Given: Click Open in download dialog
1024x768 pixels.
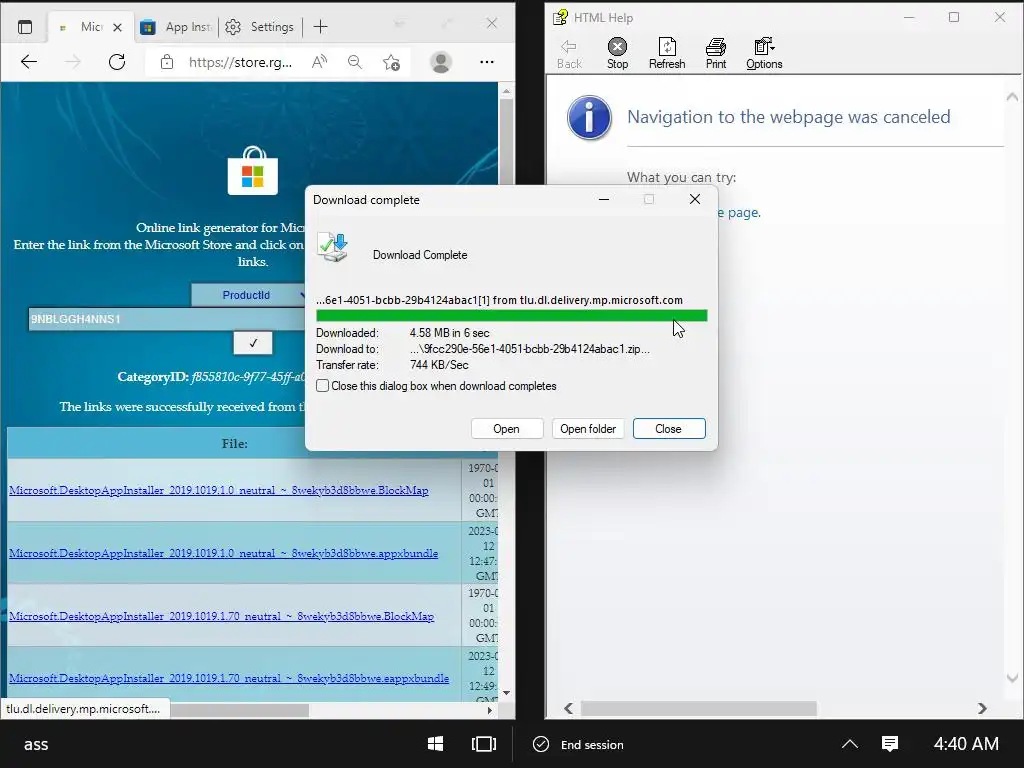Looking at the screenshot, I should click(x=507, y=429).
